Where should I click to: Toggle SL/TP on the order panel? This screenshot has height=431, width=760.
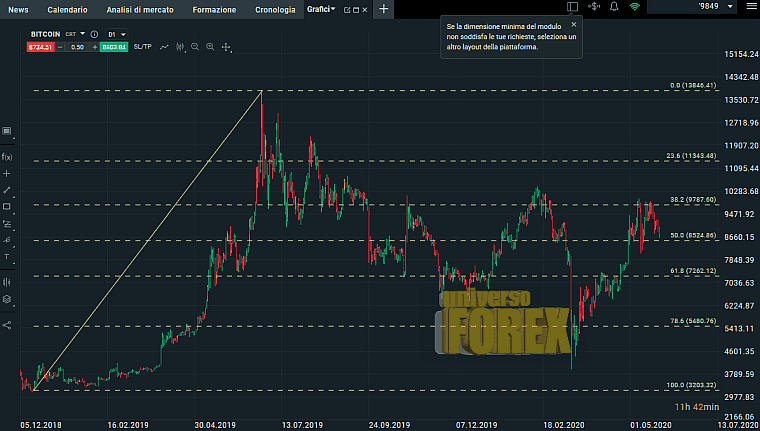click(142, 47)
